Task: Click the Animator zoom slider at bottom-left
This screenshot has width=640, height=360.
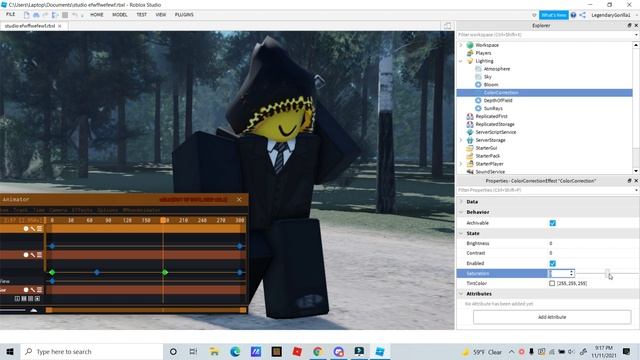Action: click(x=33, y=310)
